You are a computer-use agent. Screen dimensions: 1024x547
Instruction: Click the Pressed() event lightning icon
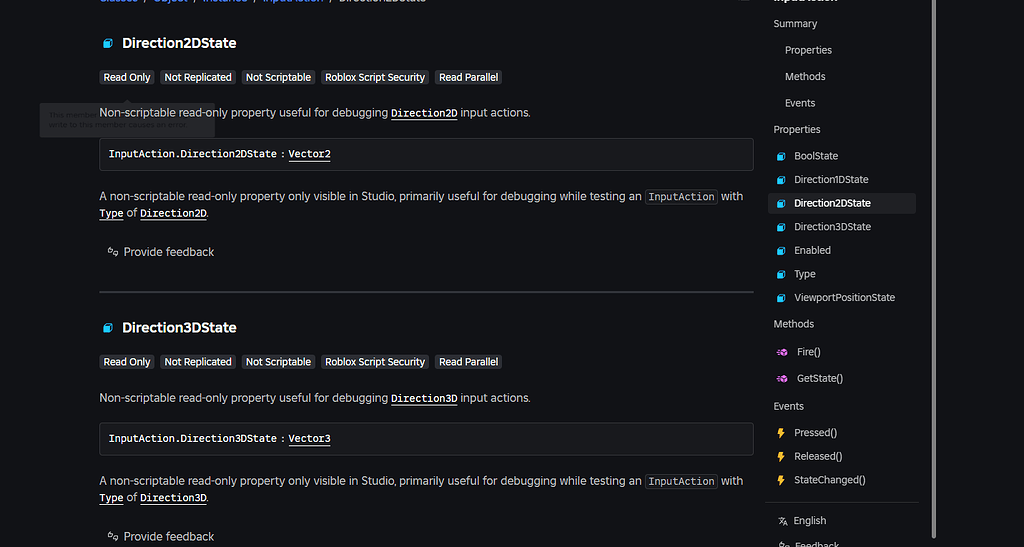[781, 433]
